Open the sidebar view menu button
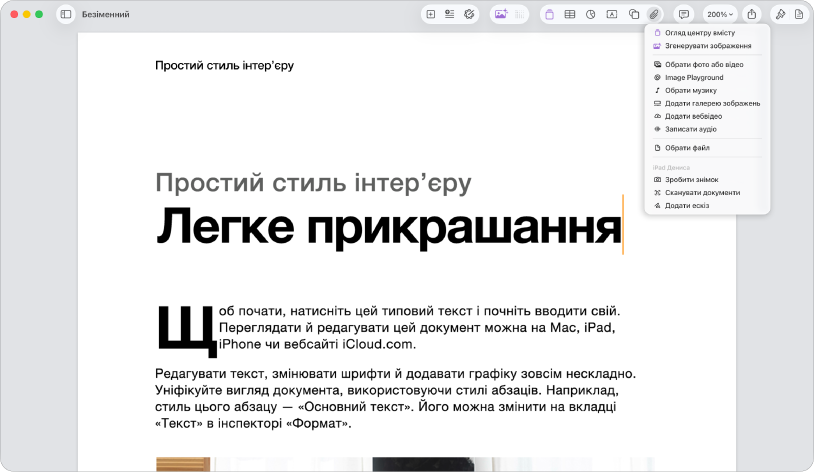Viewport: 814px width, 473px height. tap(66, 15)
